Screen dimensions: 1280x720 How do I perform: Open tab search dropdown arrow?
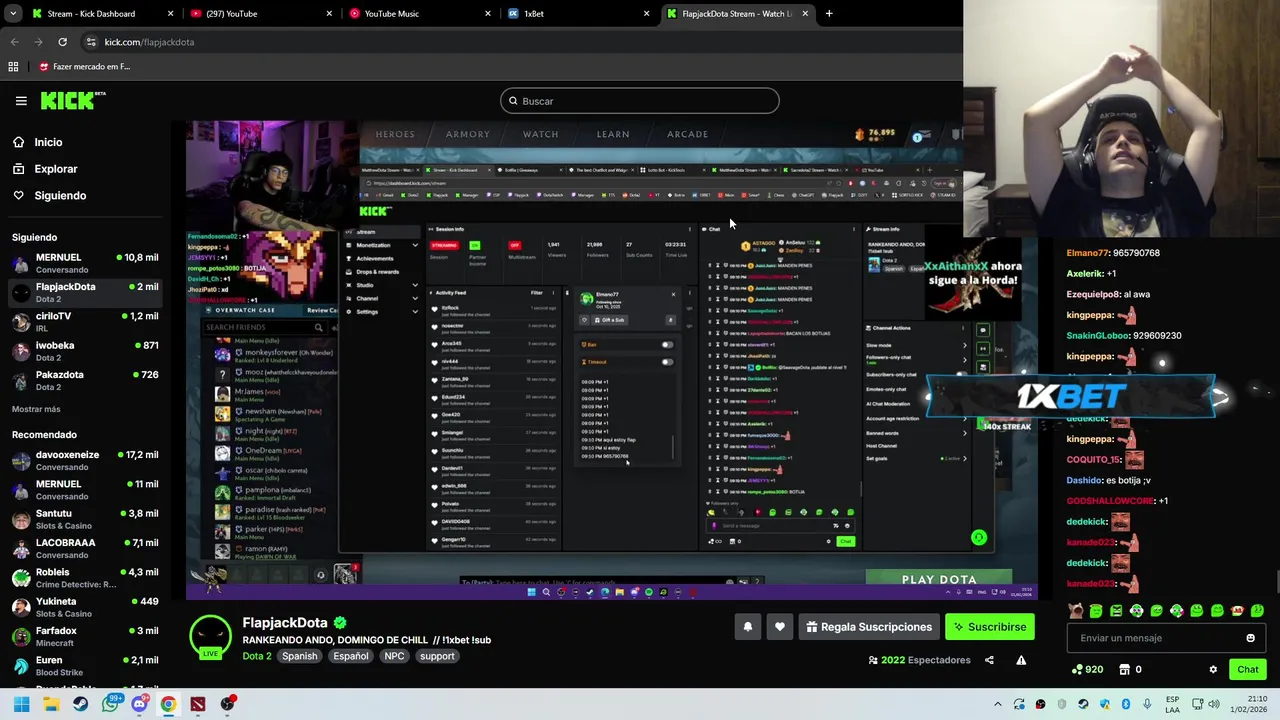pos(11,14)
